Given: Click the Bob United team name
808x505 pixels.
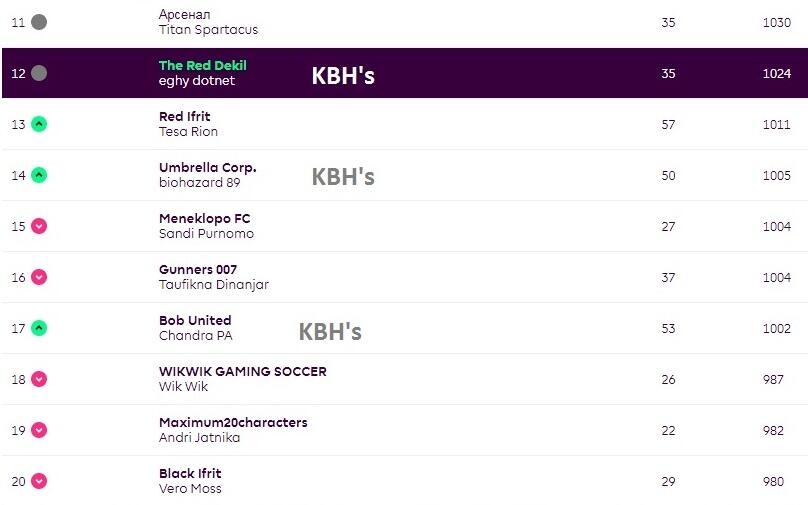Looking at the screenshot, I should point(195,320).
